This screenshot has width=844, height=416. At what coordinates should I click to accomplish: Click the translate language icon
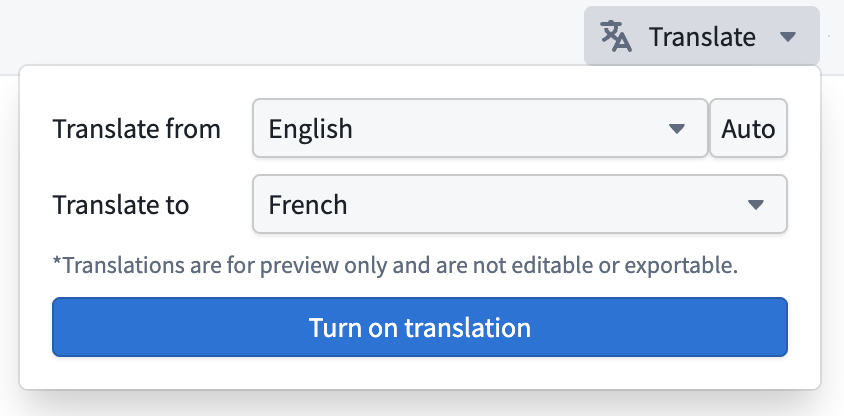pyautogui.click(x=616, y=37)
